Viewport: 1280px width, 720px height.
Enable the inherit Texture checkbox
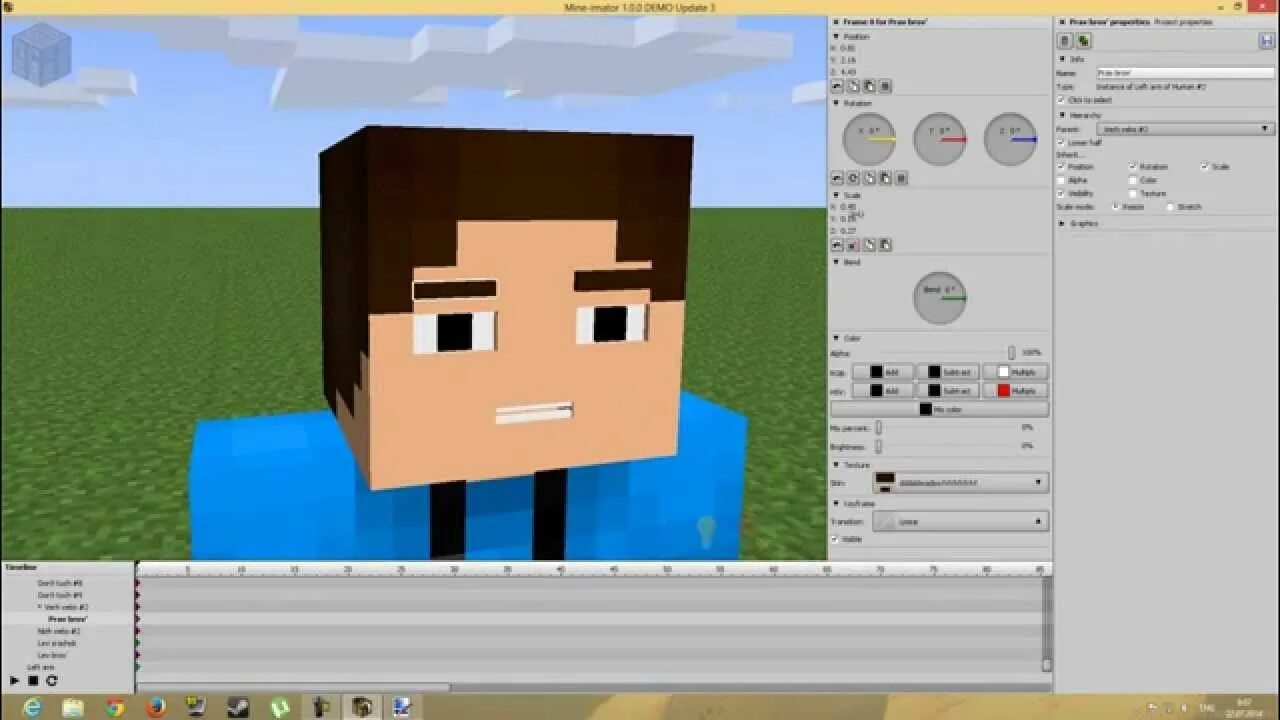click(x=1133, y=193)
